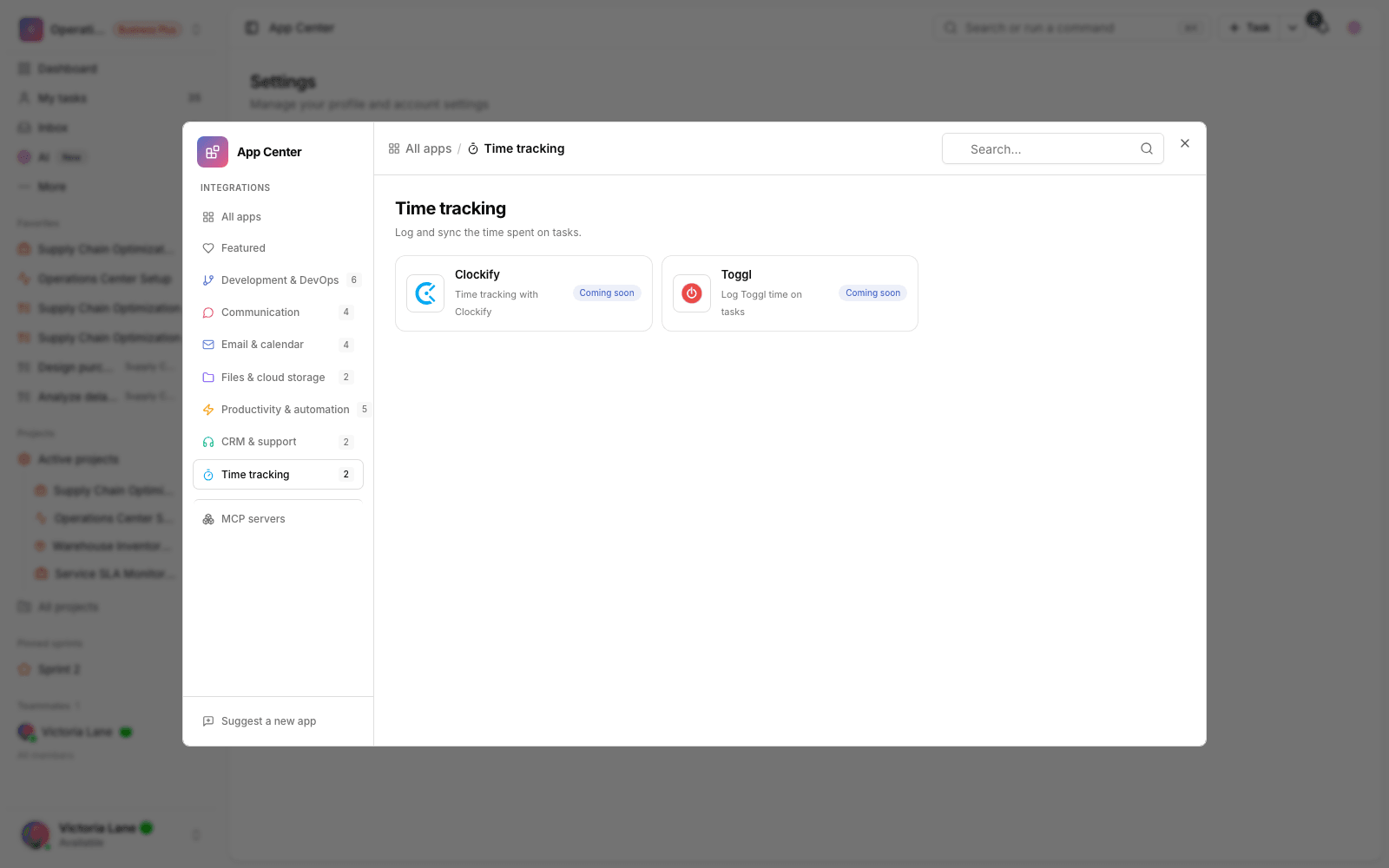This screenshot has width=1389, height=868.
Task: Select Files & cloud storage category
Action: pos(278,378)
